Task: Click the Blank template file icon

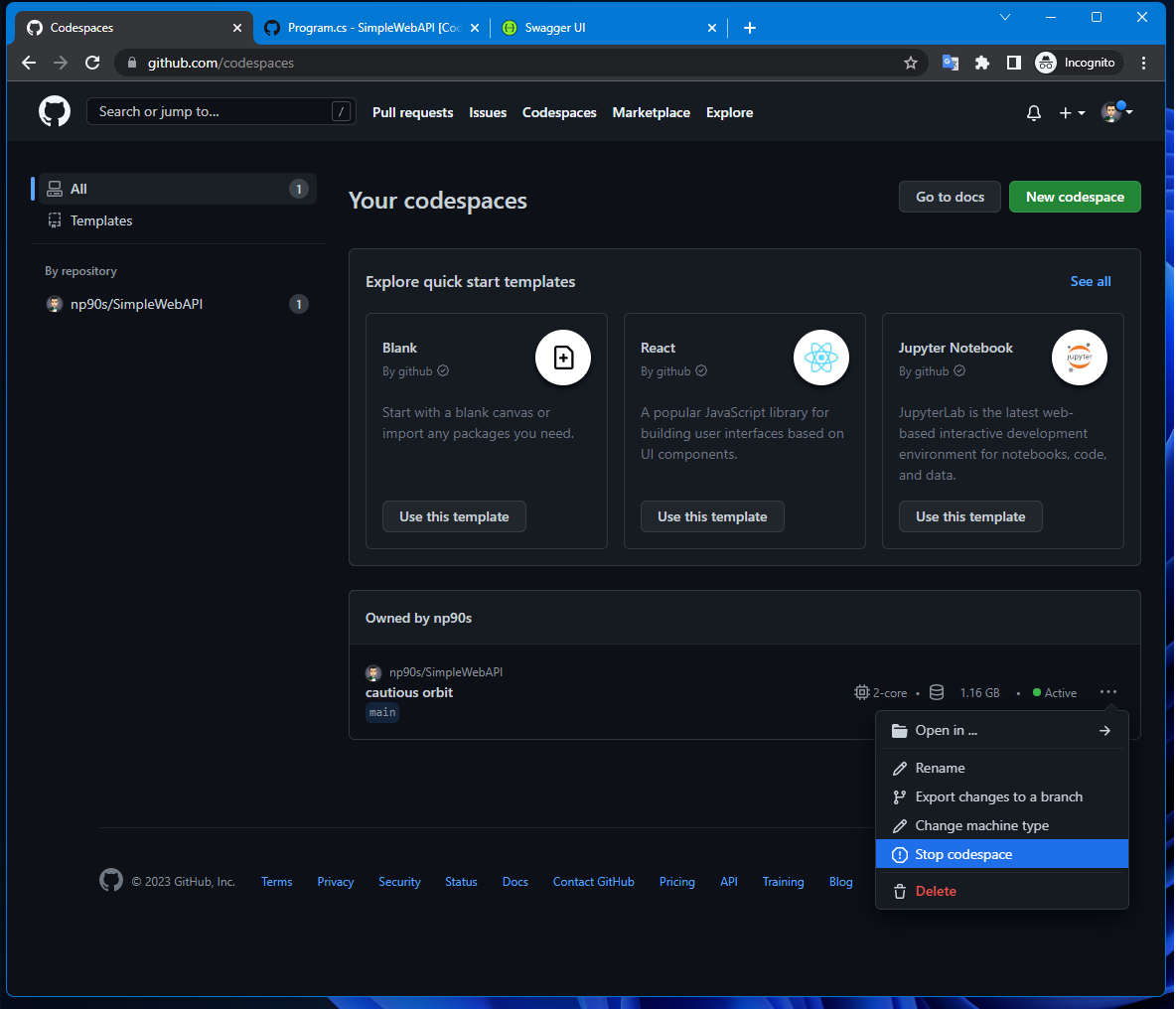Action: pyautogui.click(x=563, y=358)
